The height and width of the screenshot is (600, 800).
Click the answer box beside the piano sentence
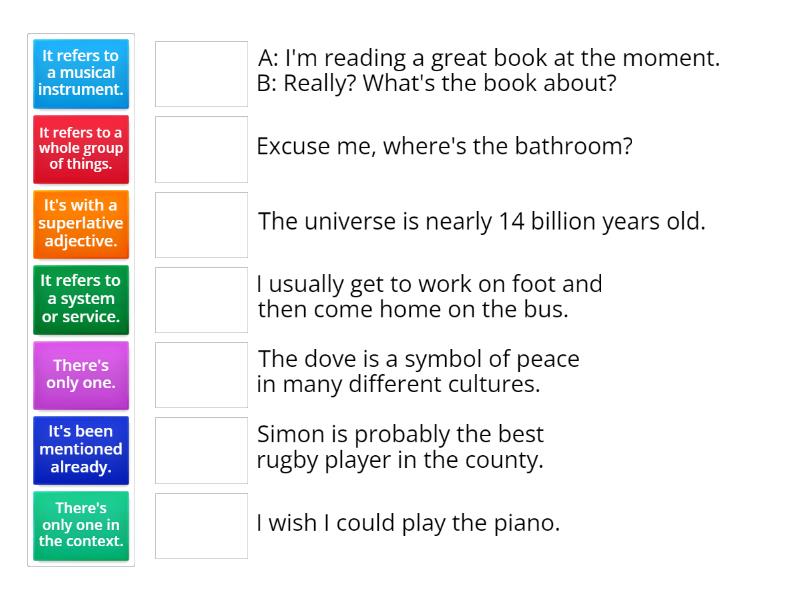coord(201,525)
